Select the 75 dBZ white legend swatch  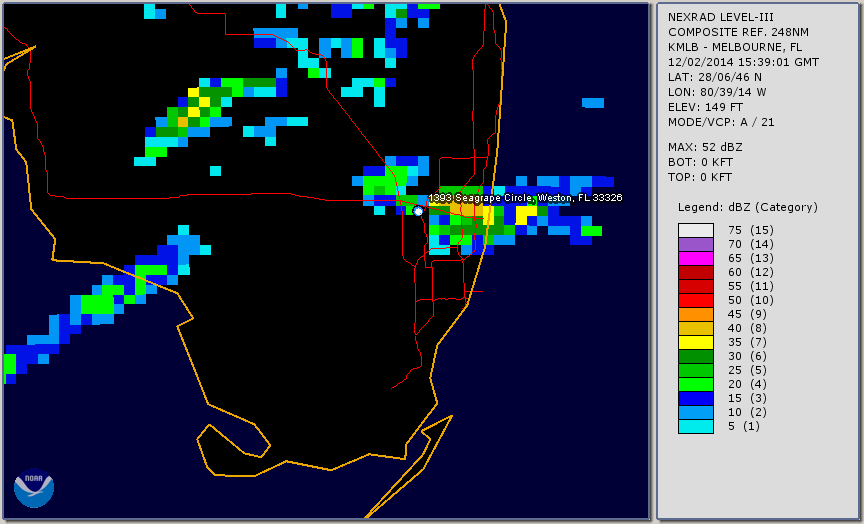click(696, 230)
